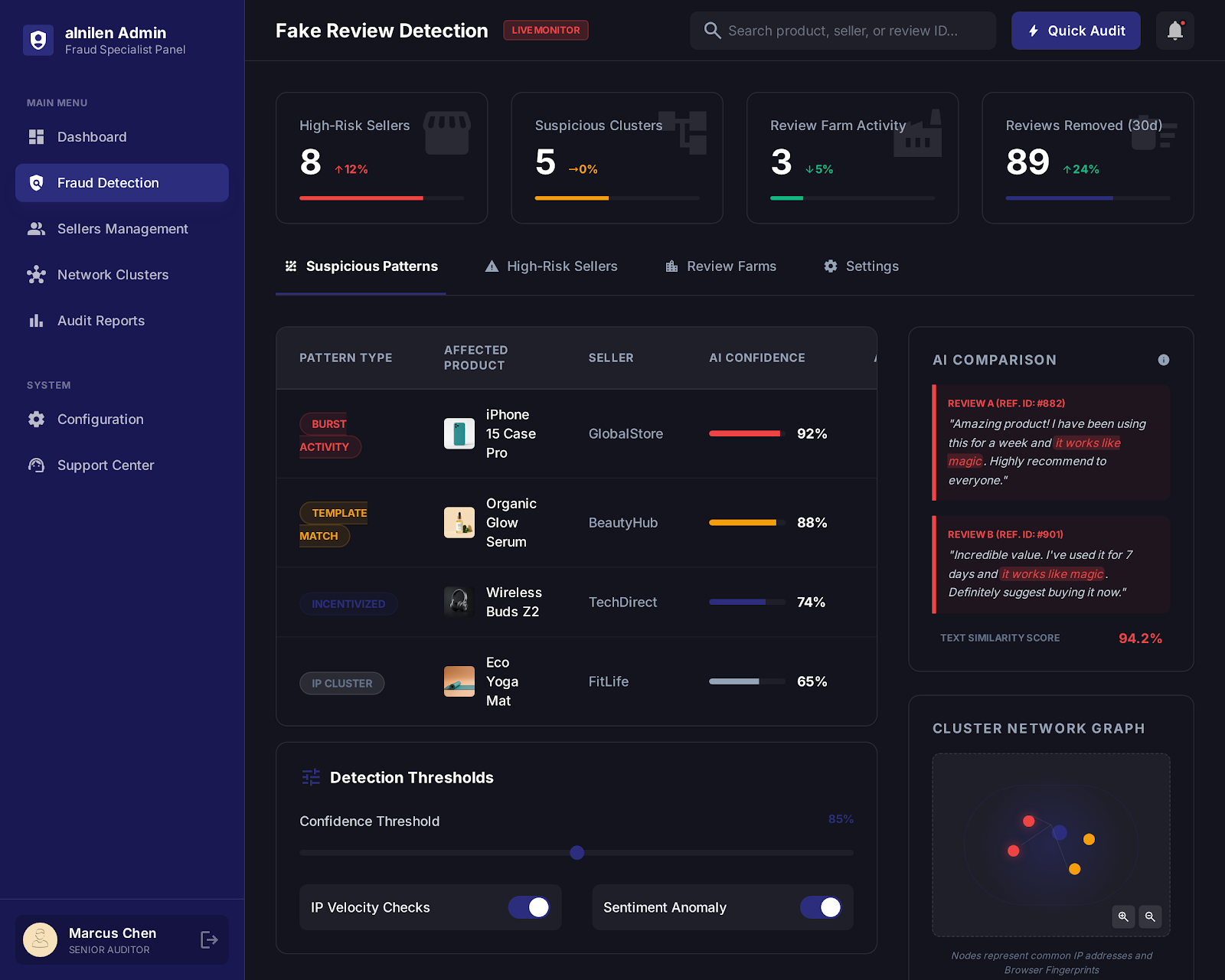Open the High-Risk Sellers tab

point(562,266)
